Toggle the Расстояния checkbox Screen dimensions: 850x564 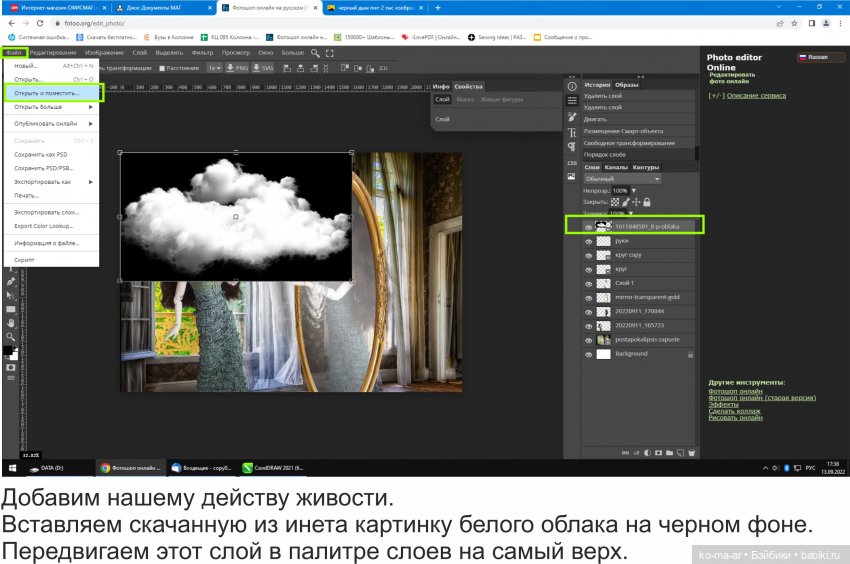(162, 68)
